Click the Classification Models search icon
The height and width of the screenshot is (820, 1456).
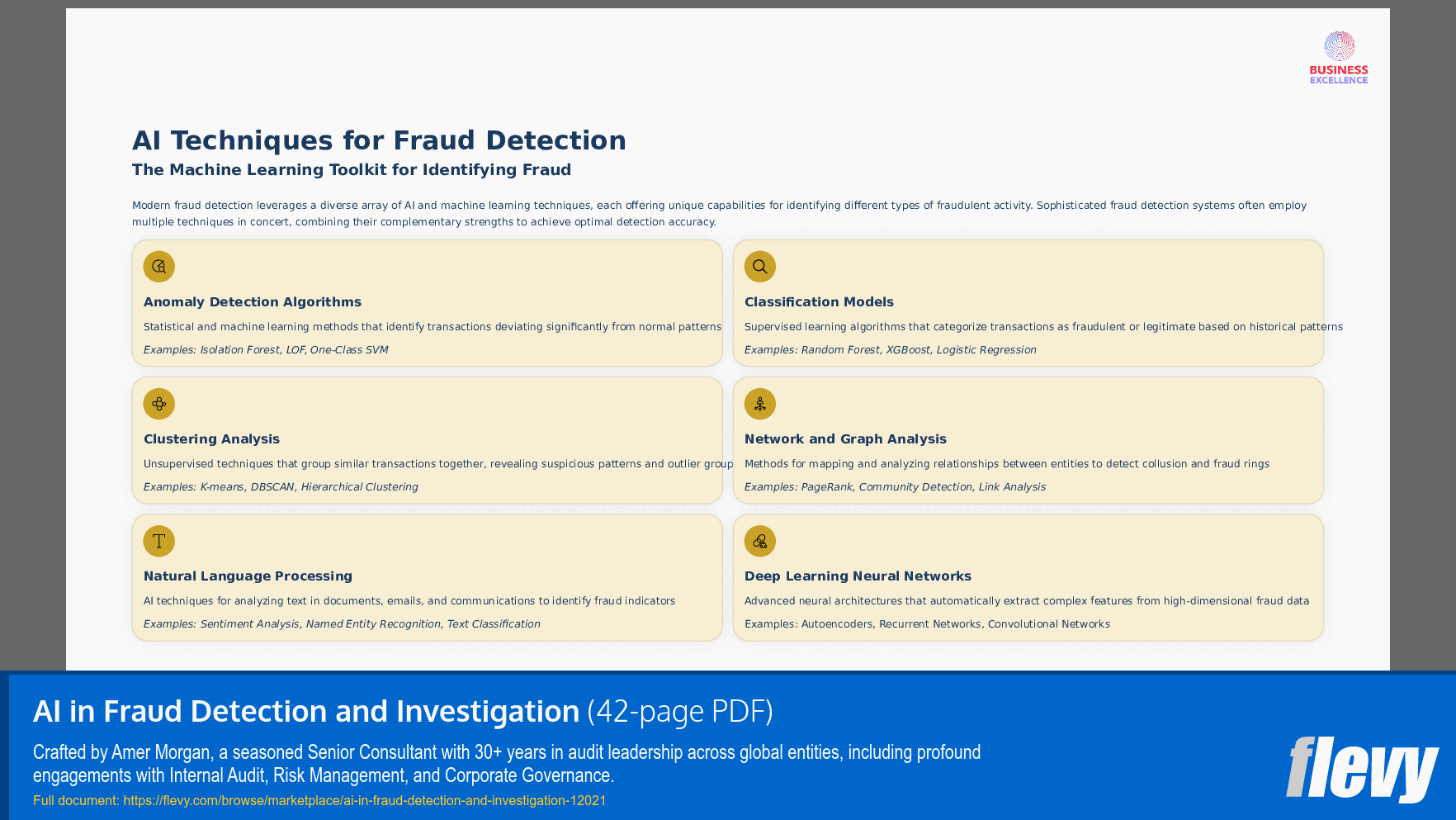coord(759,267)
